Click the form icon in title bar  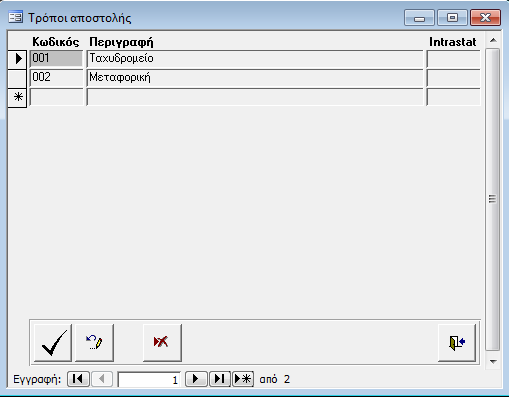pos(15,17)
